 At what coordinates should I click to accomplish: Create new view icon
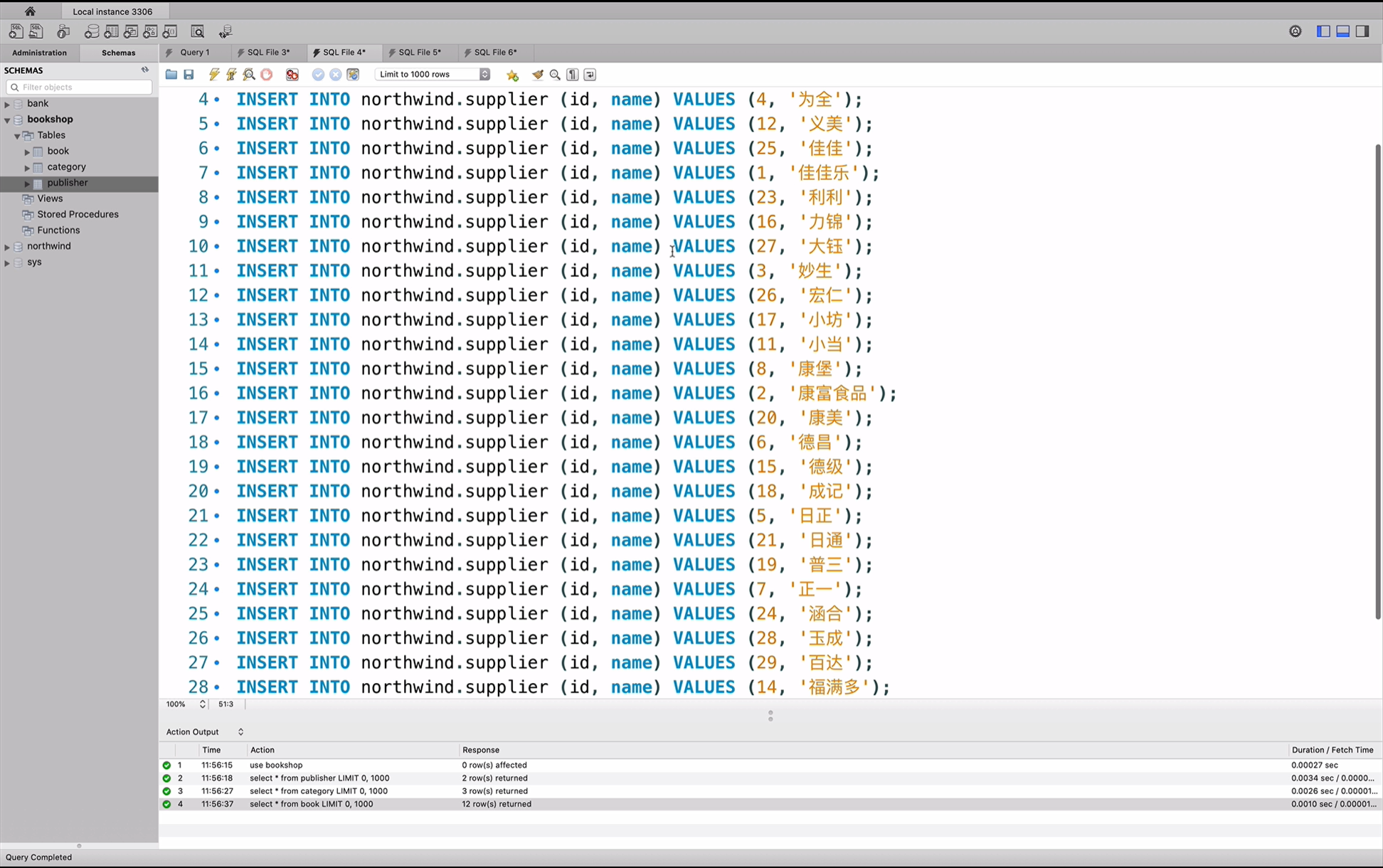click(131, 31)
